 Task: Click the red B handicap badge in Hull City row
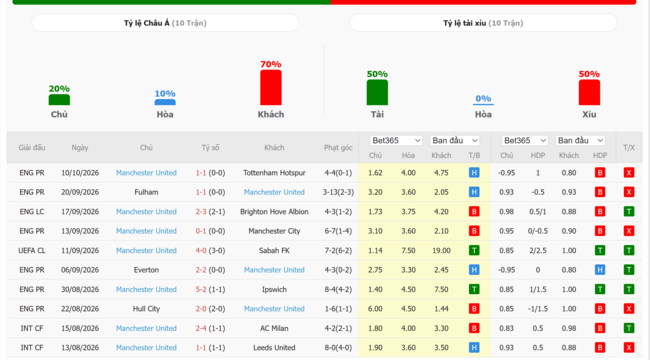[x=599, y=309]
